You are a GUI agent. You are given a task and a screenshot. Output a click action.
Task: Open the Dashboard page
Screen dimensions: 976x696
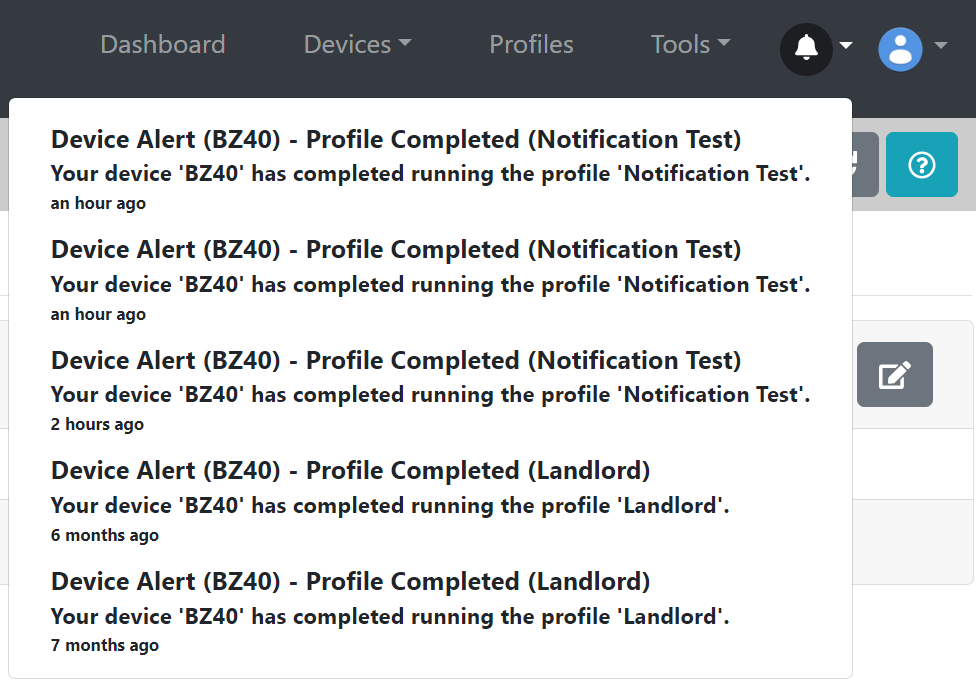click(162, 44)
